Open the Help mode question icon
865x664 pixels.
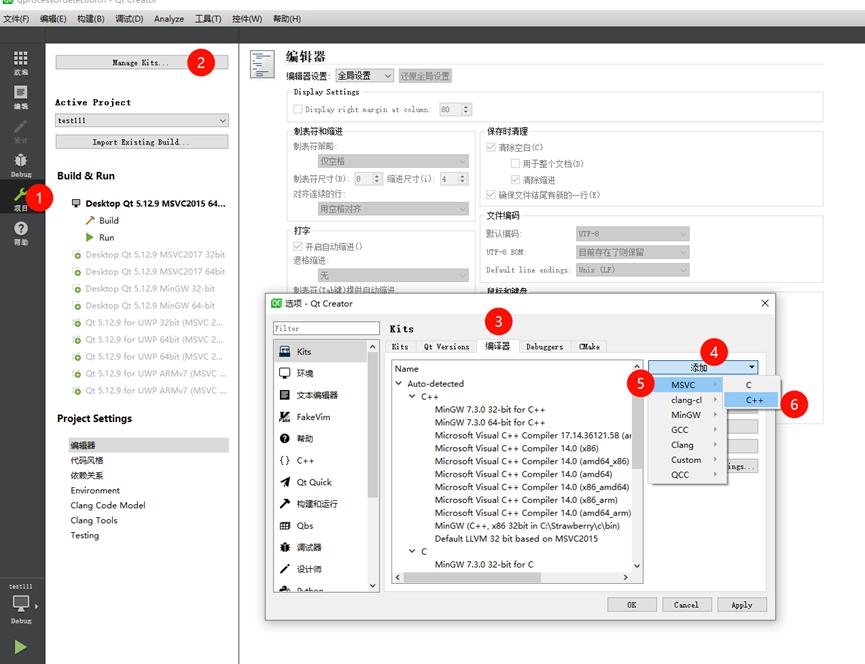point(20,228)
